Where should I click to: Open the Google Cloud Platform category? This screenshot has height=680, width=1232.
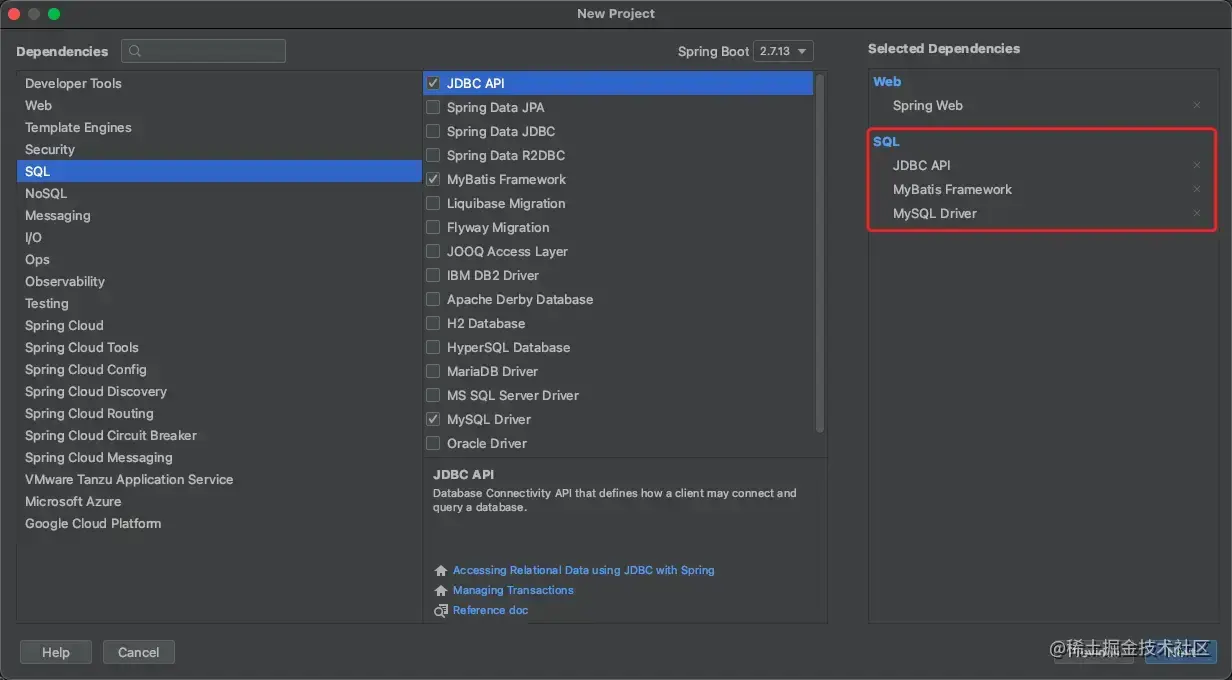point(219,523)
